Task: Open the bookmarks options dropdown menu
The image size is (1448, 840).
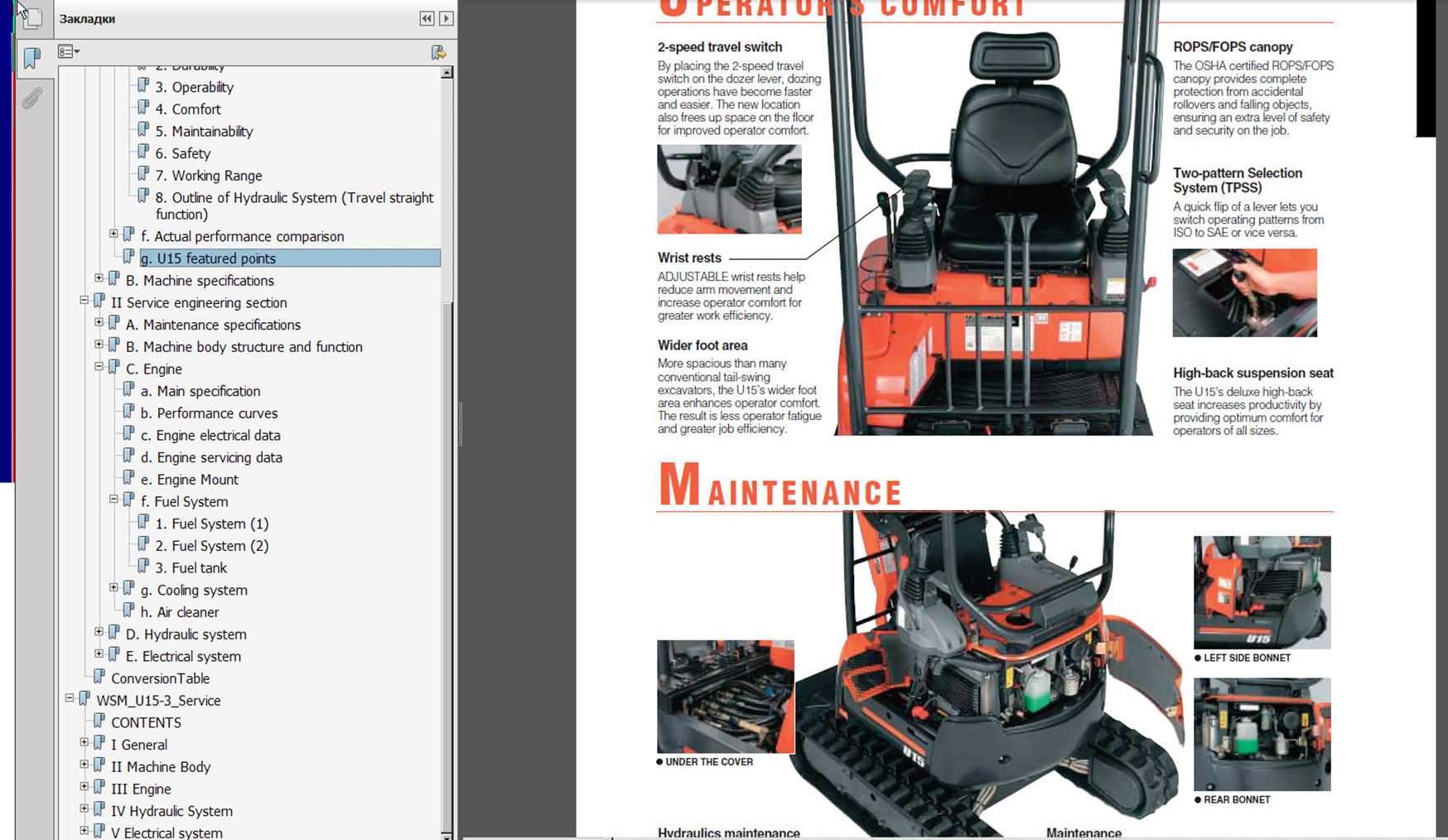Action: pos(69,52)
